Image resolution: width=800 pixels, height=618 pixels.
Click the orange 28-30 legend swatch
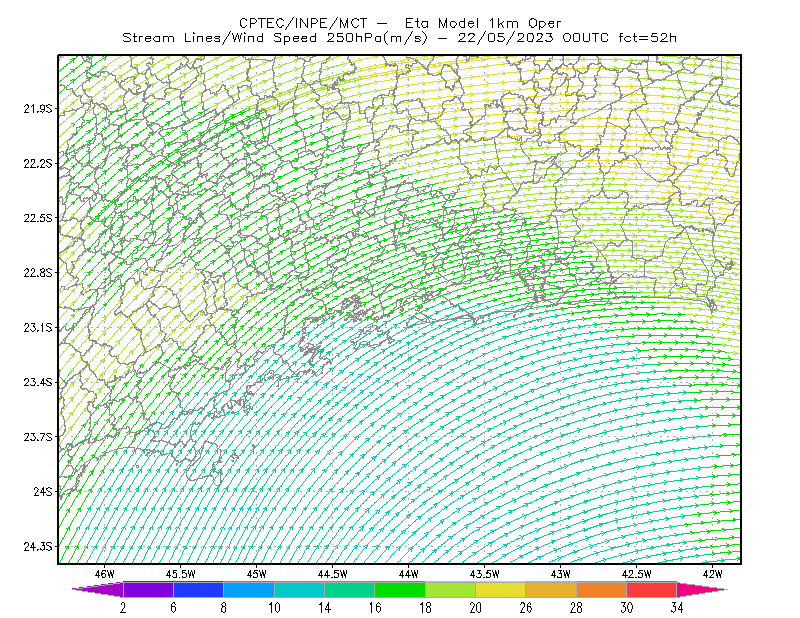(x=602, y=589)
